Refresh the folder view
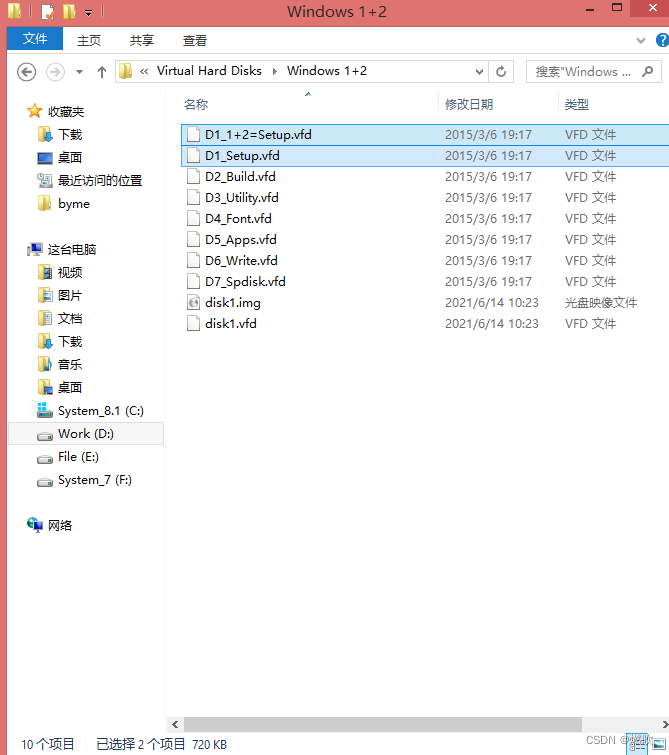 pos(501,72)
